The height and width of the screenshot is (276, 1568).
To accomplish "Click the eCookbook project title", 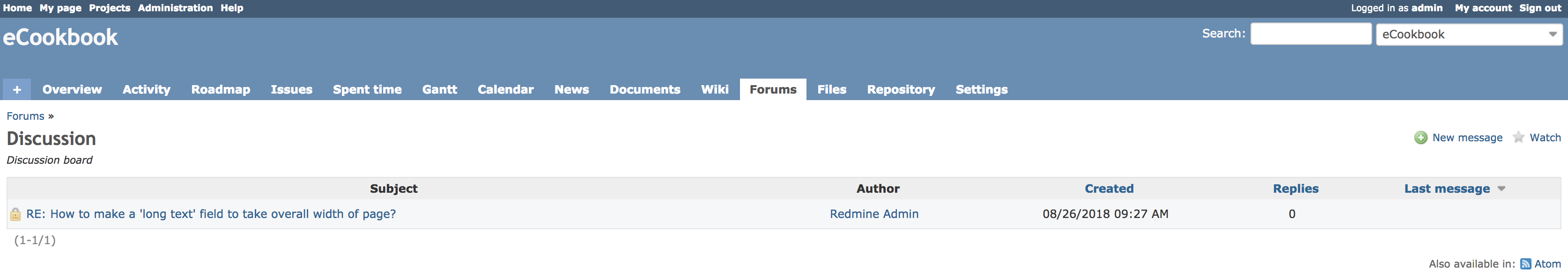I will tap(60, 37).
